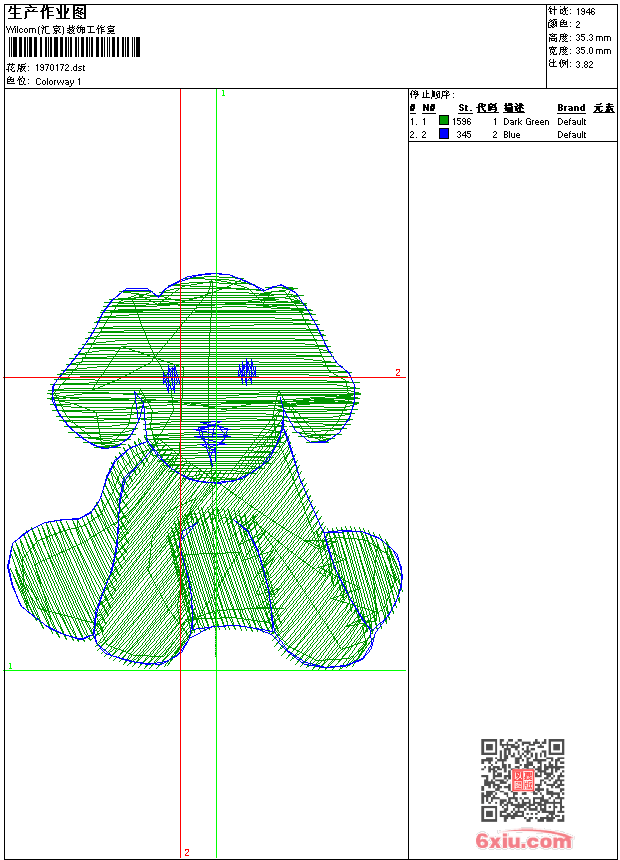Select the right blue-stitched eye of the dog

pyautogui.click(x=247, y=373)
